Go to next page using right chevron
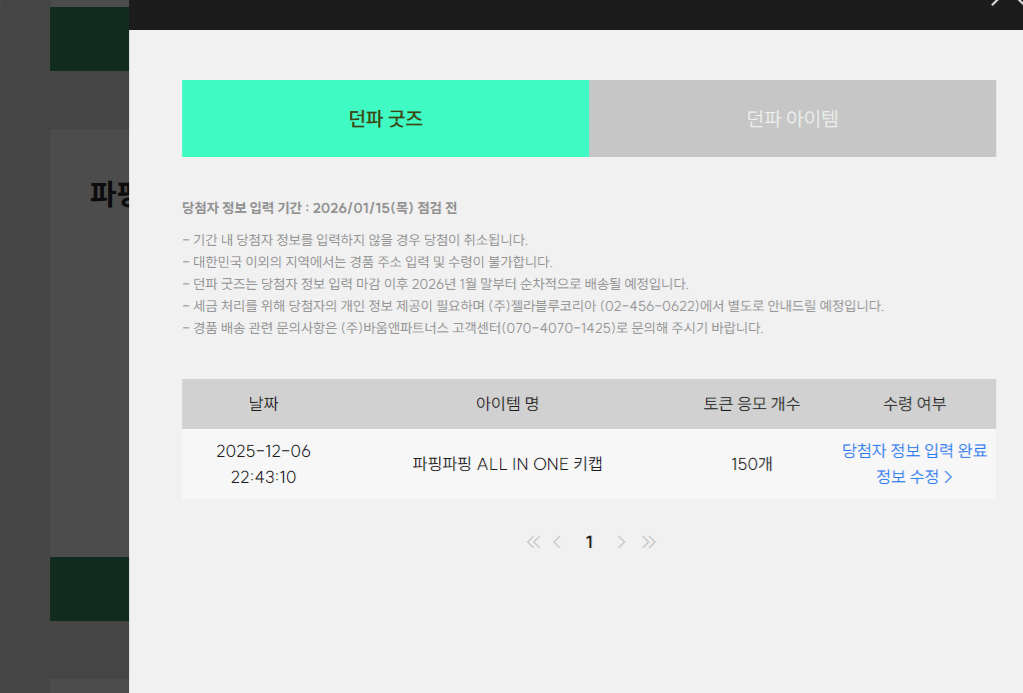This screenshot has width=1023, height=693. click(621, 542)
